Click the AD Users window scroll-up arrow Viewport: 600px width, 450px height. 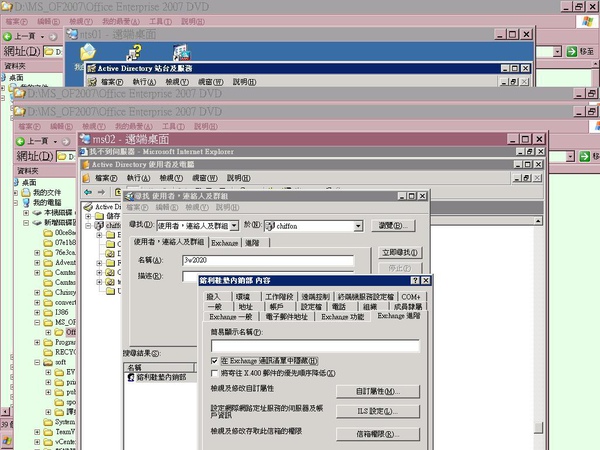(x=538, y=221)
